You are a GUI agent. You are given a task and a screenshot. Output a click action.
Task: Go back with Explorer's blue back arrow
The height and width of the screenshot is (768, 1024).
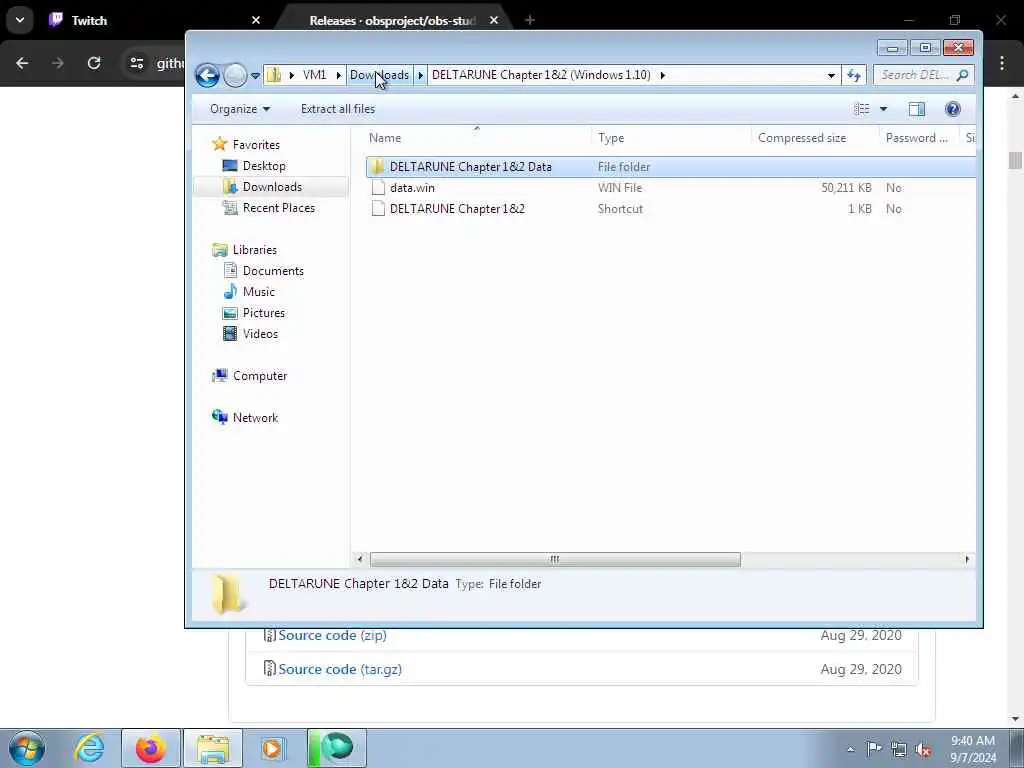click(x=207, y=76)
